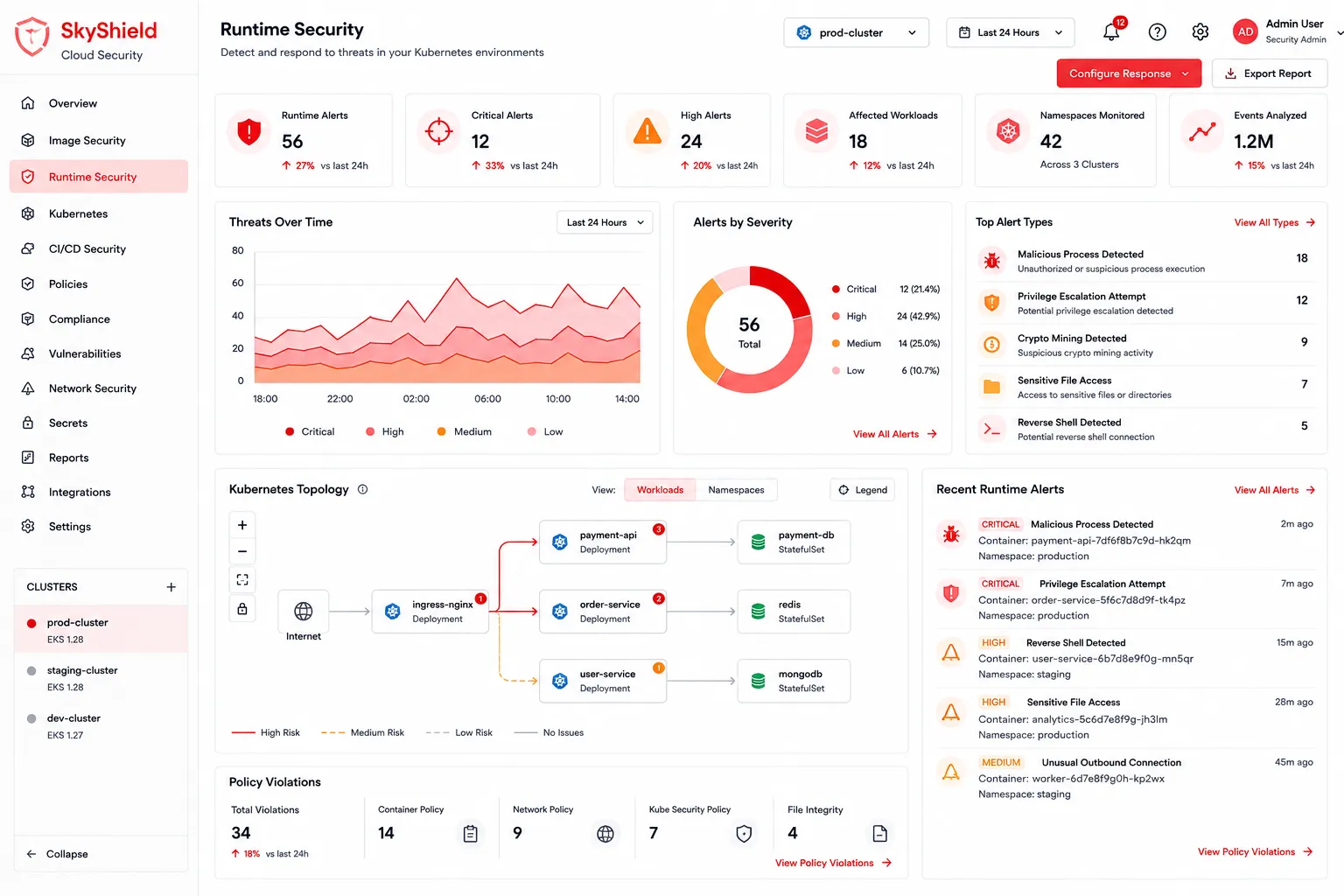
Task: Open the help question mark icon
Action: point(1157,32)
